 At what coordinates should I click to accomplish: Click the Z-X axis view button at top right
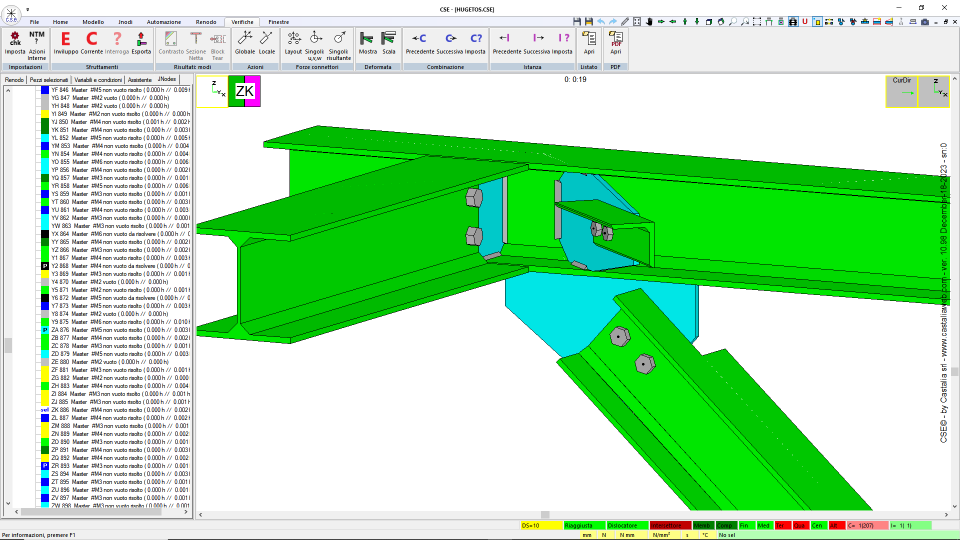pos(934,91)
